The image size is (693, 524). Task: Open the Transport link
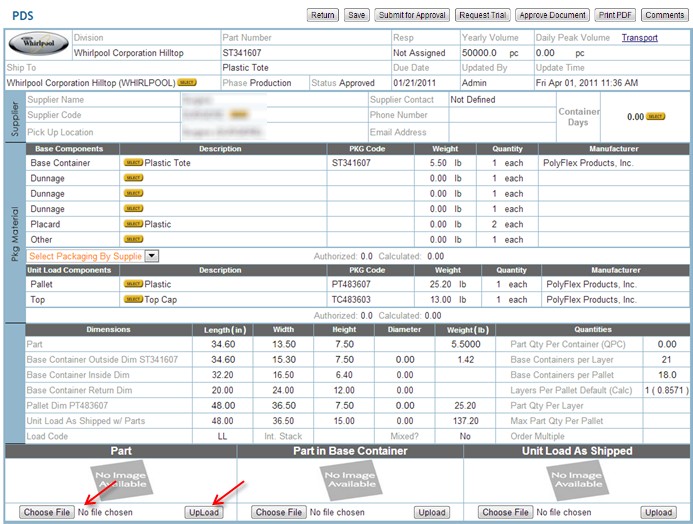640,38
